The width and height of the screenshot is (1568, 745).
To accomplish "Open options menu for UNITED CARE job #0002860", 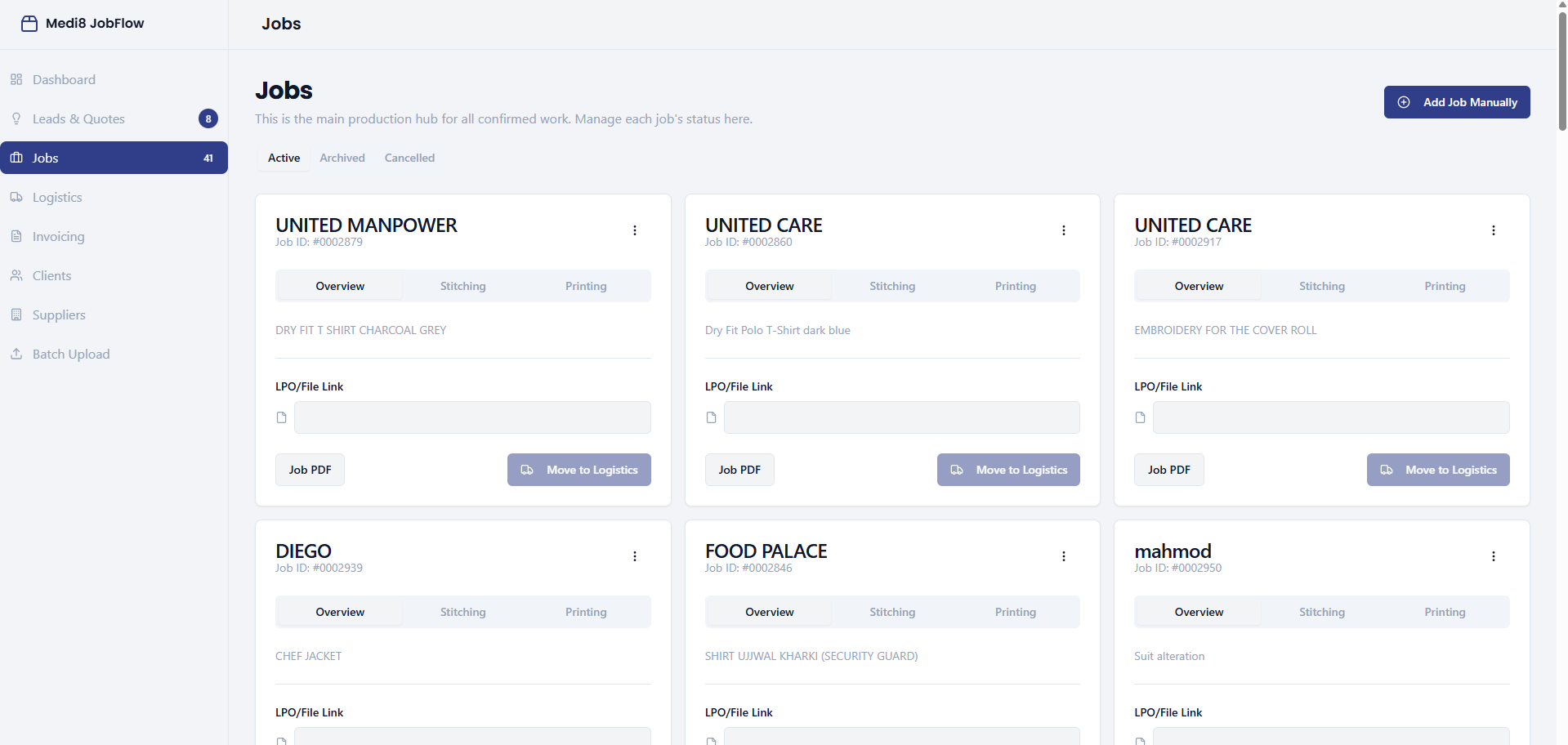I will tap(1064, 230).
